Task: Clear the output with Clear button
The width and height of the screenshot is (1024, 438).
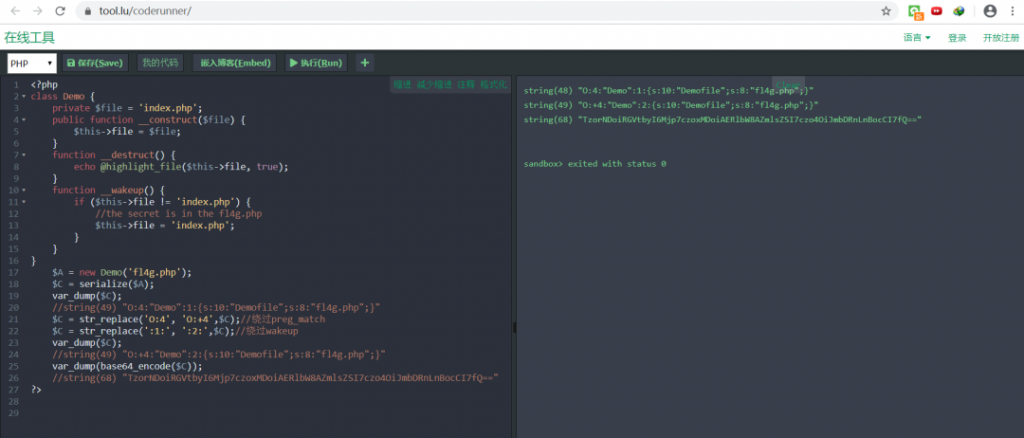Action: tap(788, 84)
